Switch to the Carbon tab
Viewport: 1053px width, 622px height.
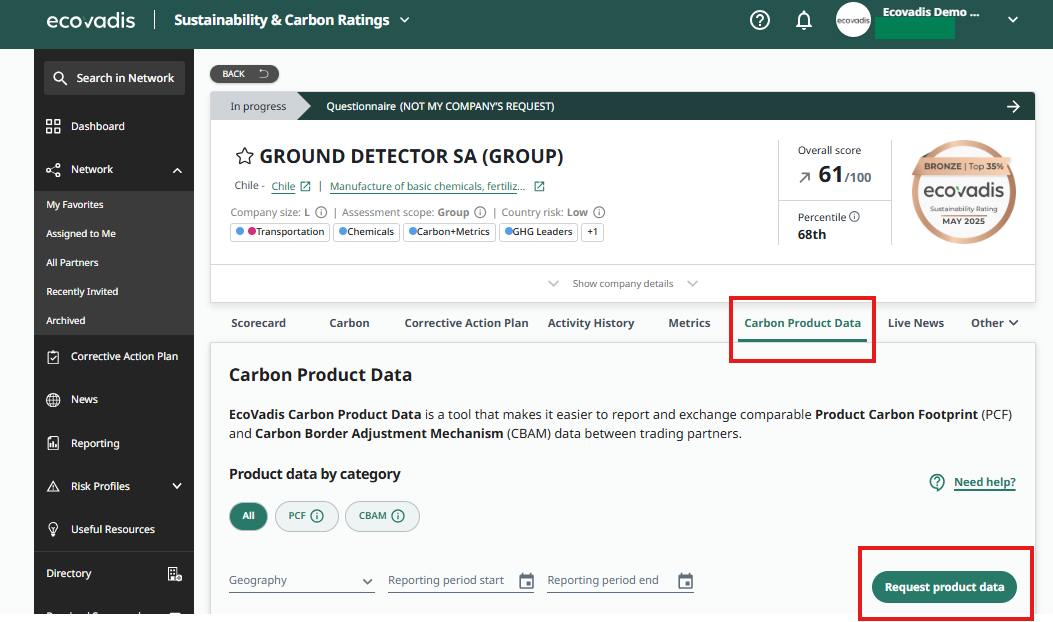click(x=349, y=323)
